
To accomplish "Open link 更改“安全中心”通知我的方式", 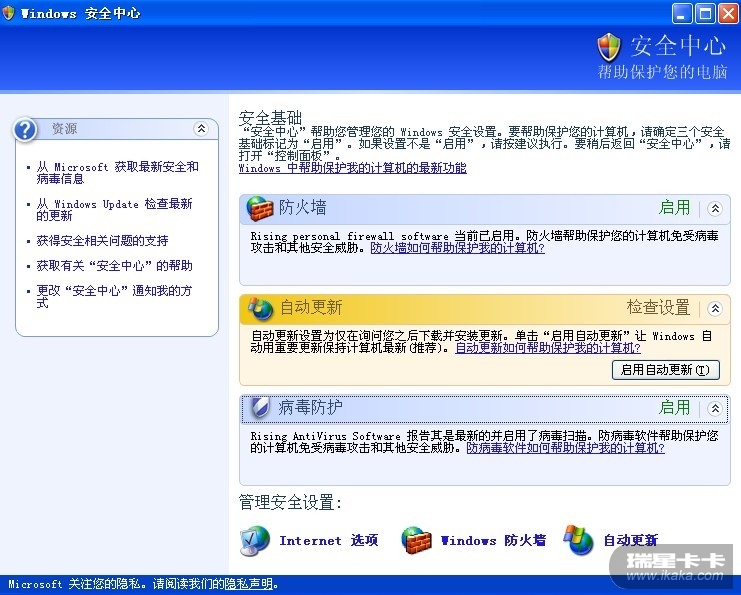I will tap(114, 296).
